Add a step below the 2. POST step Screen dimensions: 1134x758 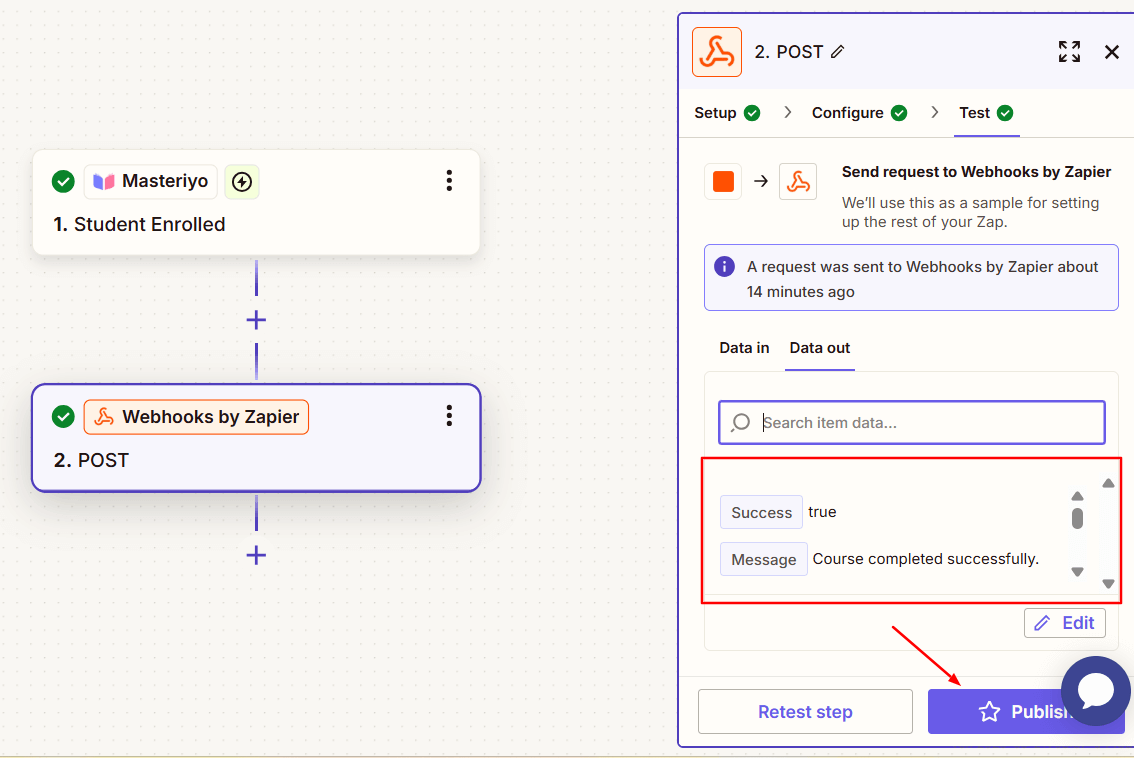click(x=256, y=555)
